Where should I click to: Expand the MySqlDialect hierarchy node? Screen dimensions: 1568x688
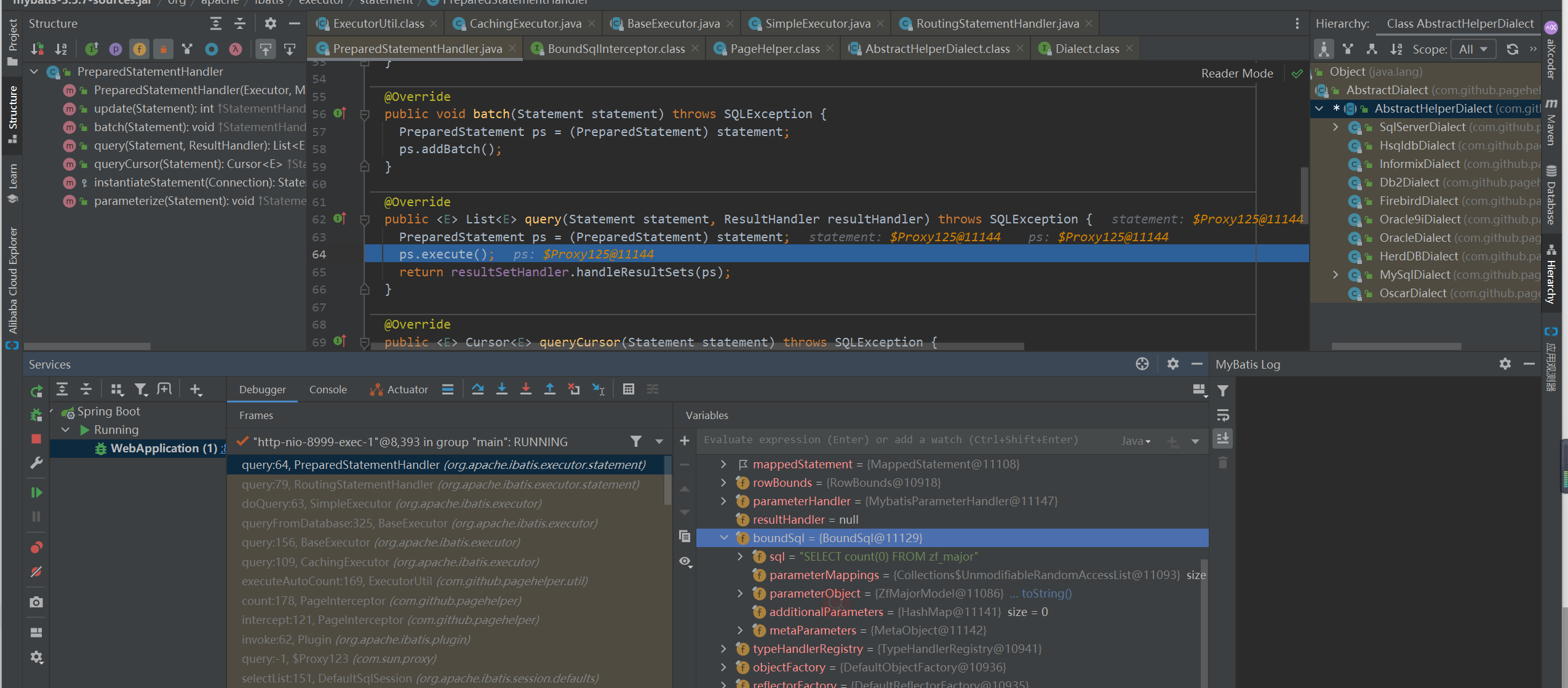coord(1335,274)
